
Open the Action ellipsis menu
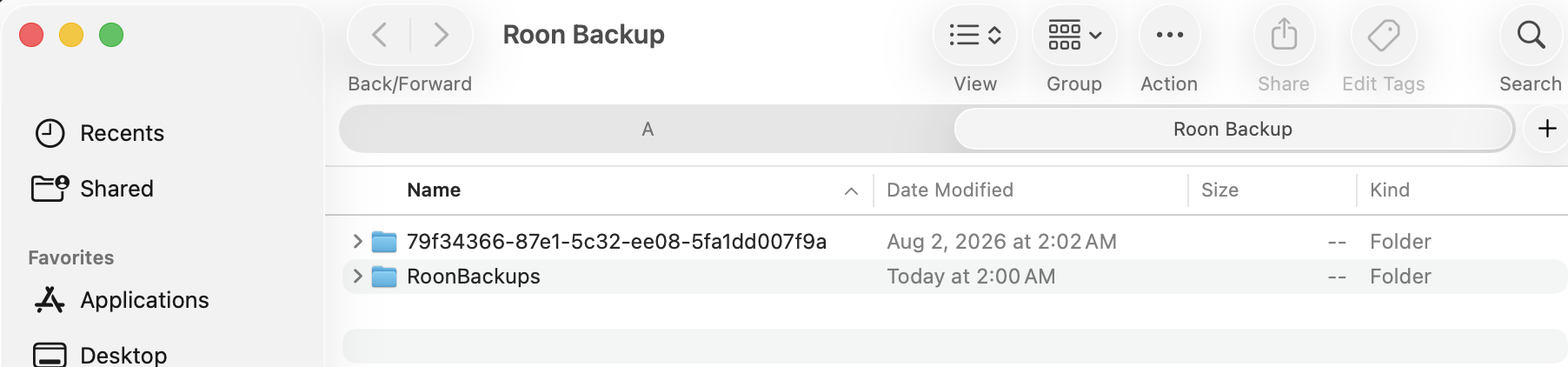[x=1169, y=35]
